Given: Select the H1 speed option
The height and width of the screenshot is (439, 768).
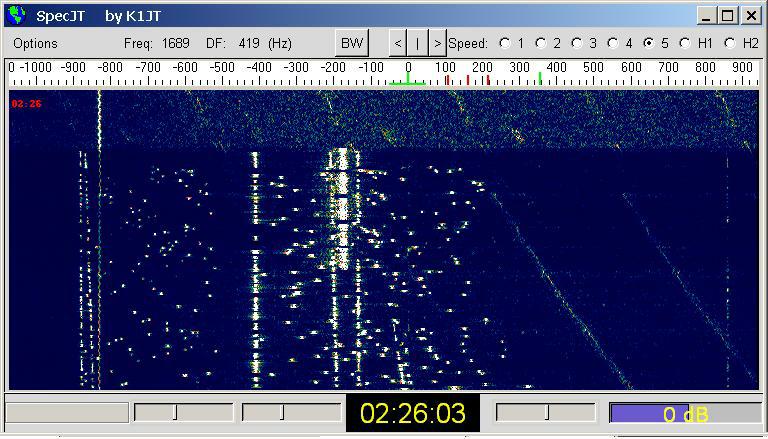Looking at the screenshot, I should coord(685,43).
